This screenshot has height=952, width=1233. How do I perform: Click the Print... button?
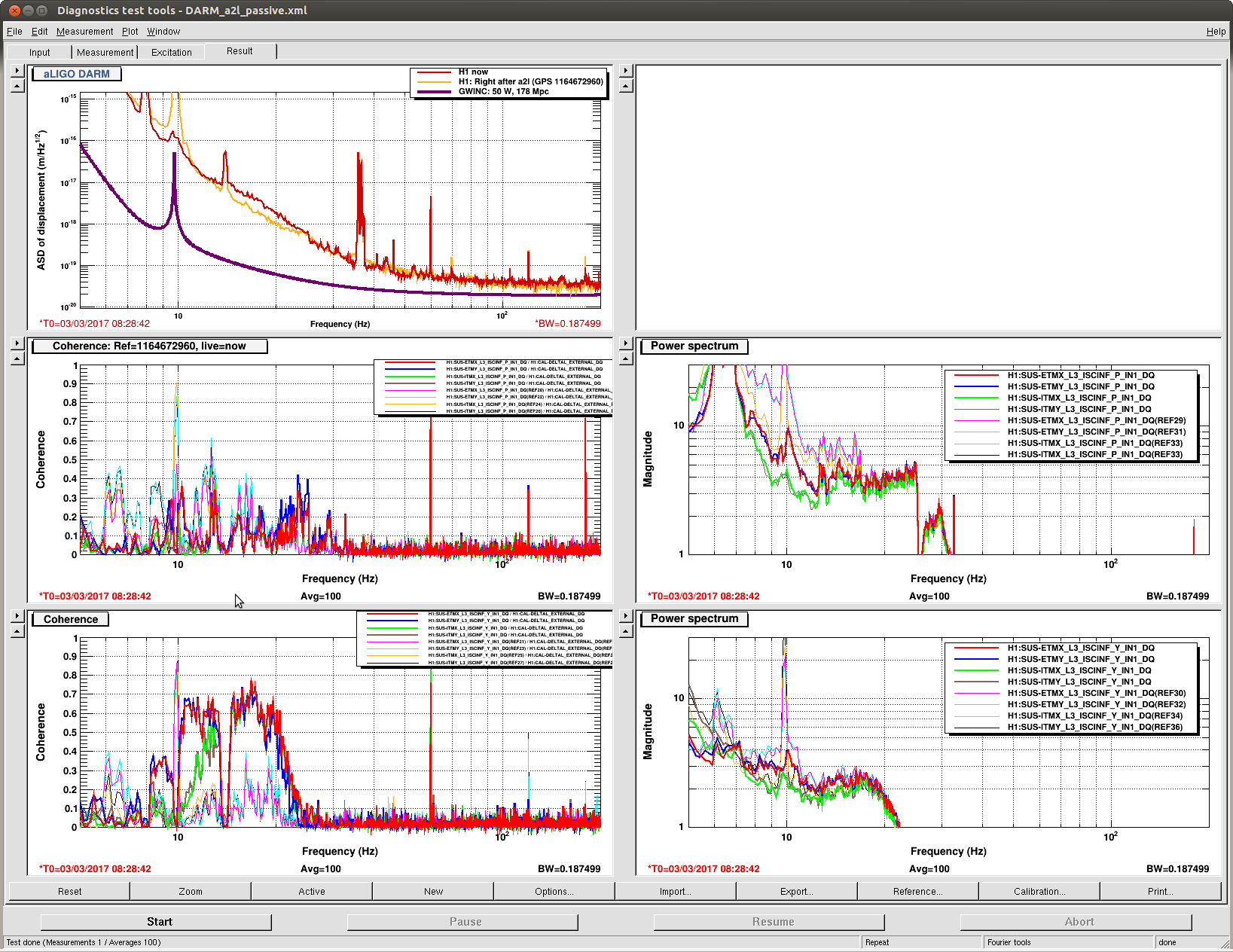[x=1161, y=891]
